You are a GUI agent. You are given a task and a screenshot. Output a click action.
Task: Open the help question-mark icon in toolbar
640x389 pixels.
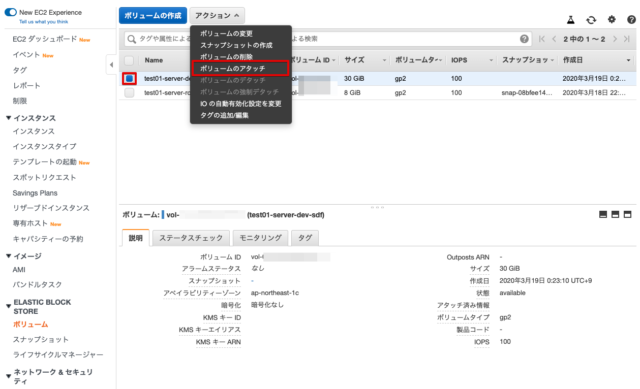631,19
